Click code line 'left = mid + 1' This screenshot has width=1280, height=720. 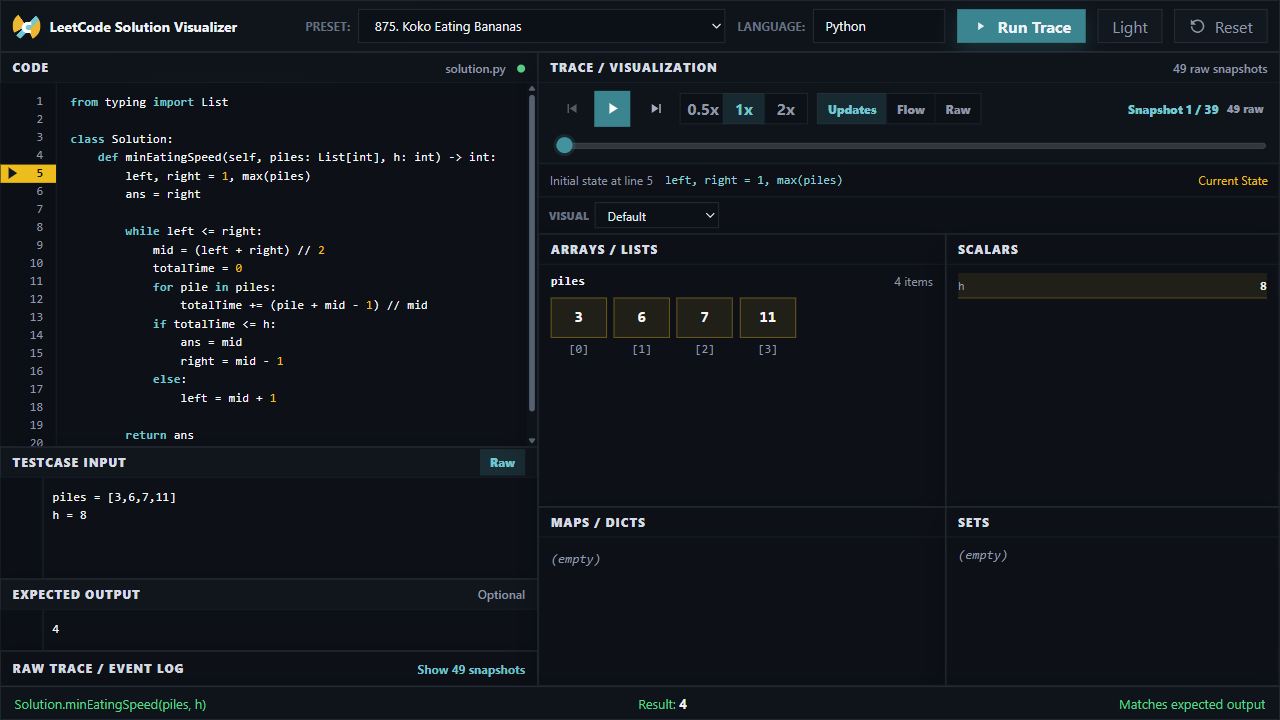pyautogui.click(x=228, y=398)
